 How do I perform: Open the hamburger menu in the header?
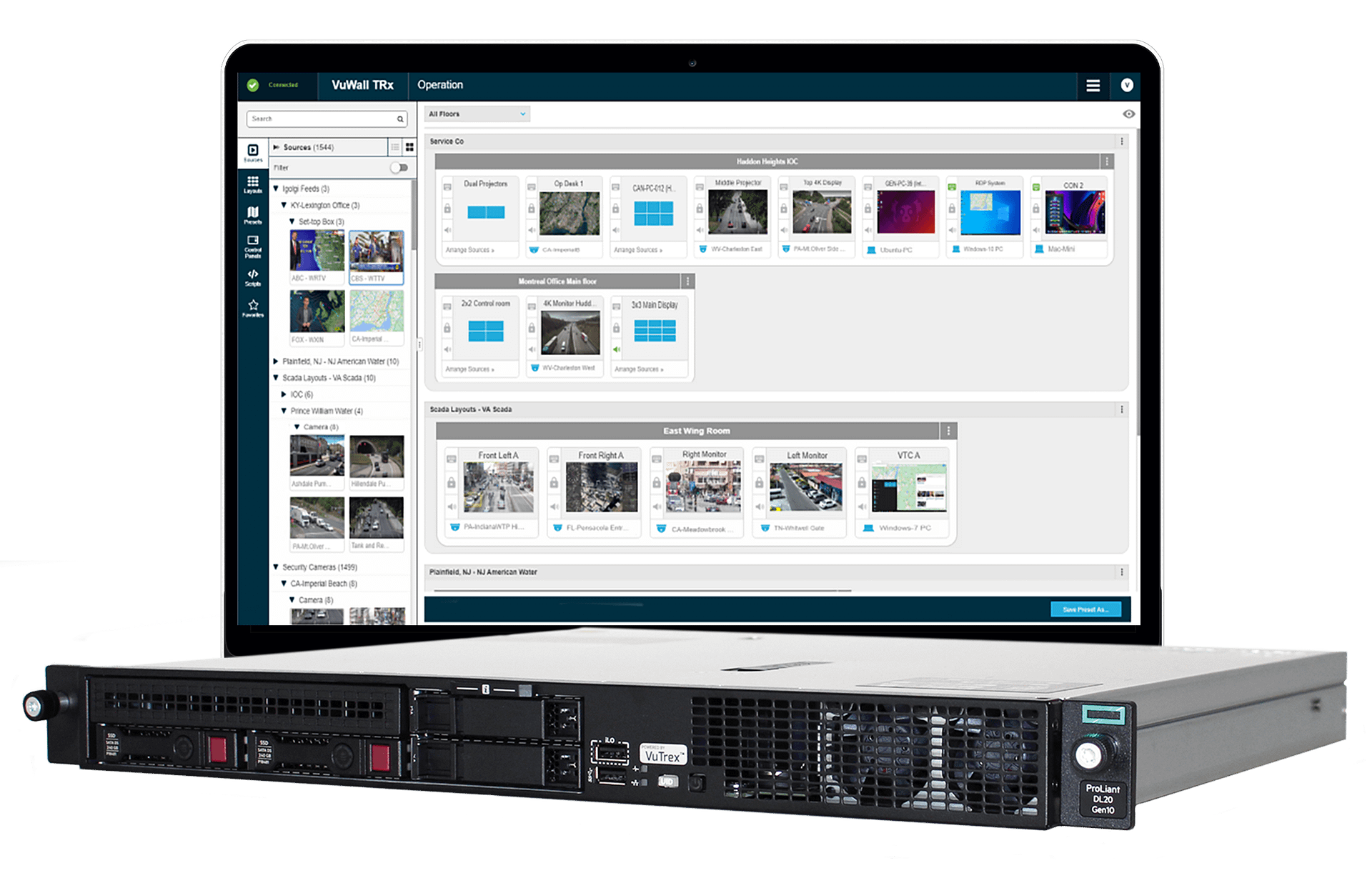[1093, 86]
